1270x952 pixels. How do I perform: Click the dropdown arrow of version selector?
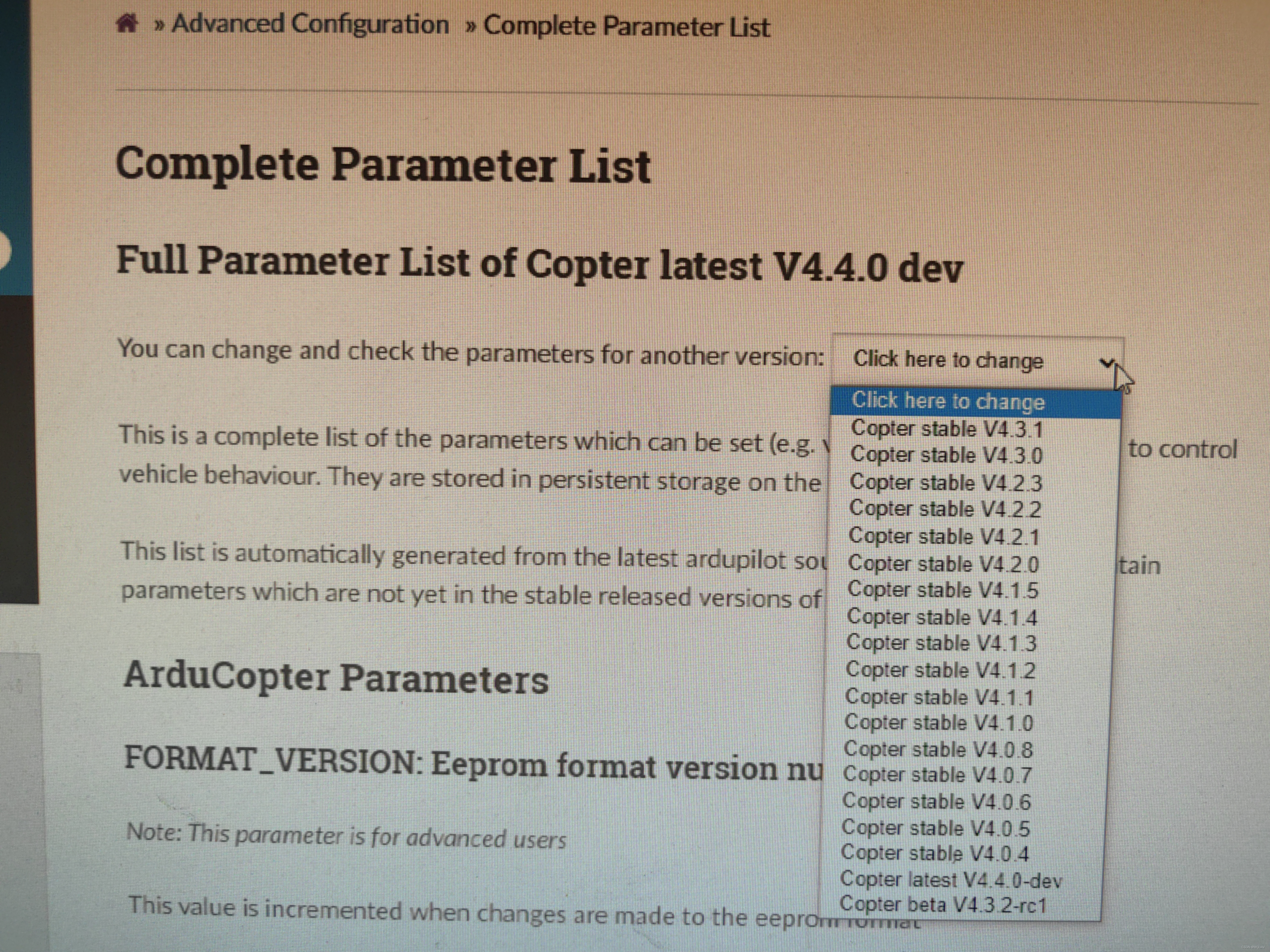pos(1107,363)
